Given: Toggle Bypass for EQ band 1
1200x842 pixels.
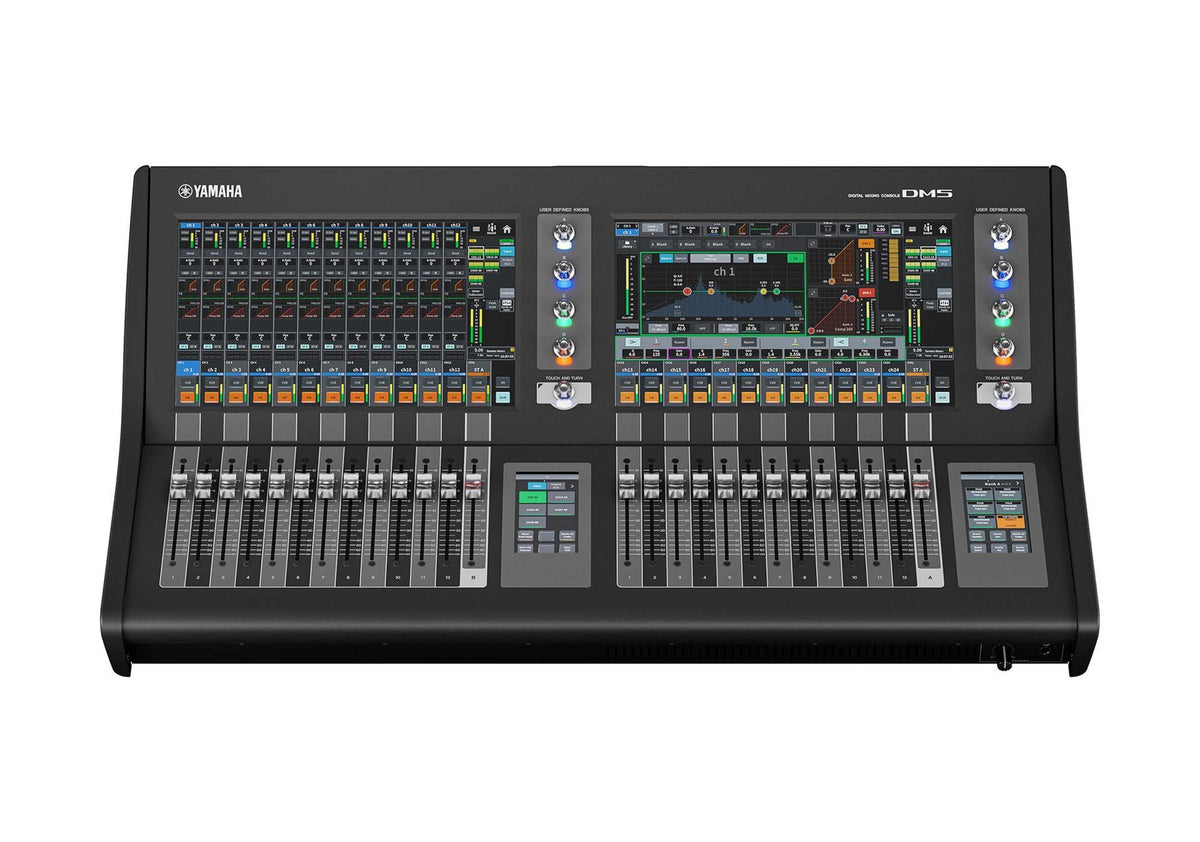Looking at the screenshot, I should pyautogui.click(x=679, y=342).
